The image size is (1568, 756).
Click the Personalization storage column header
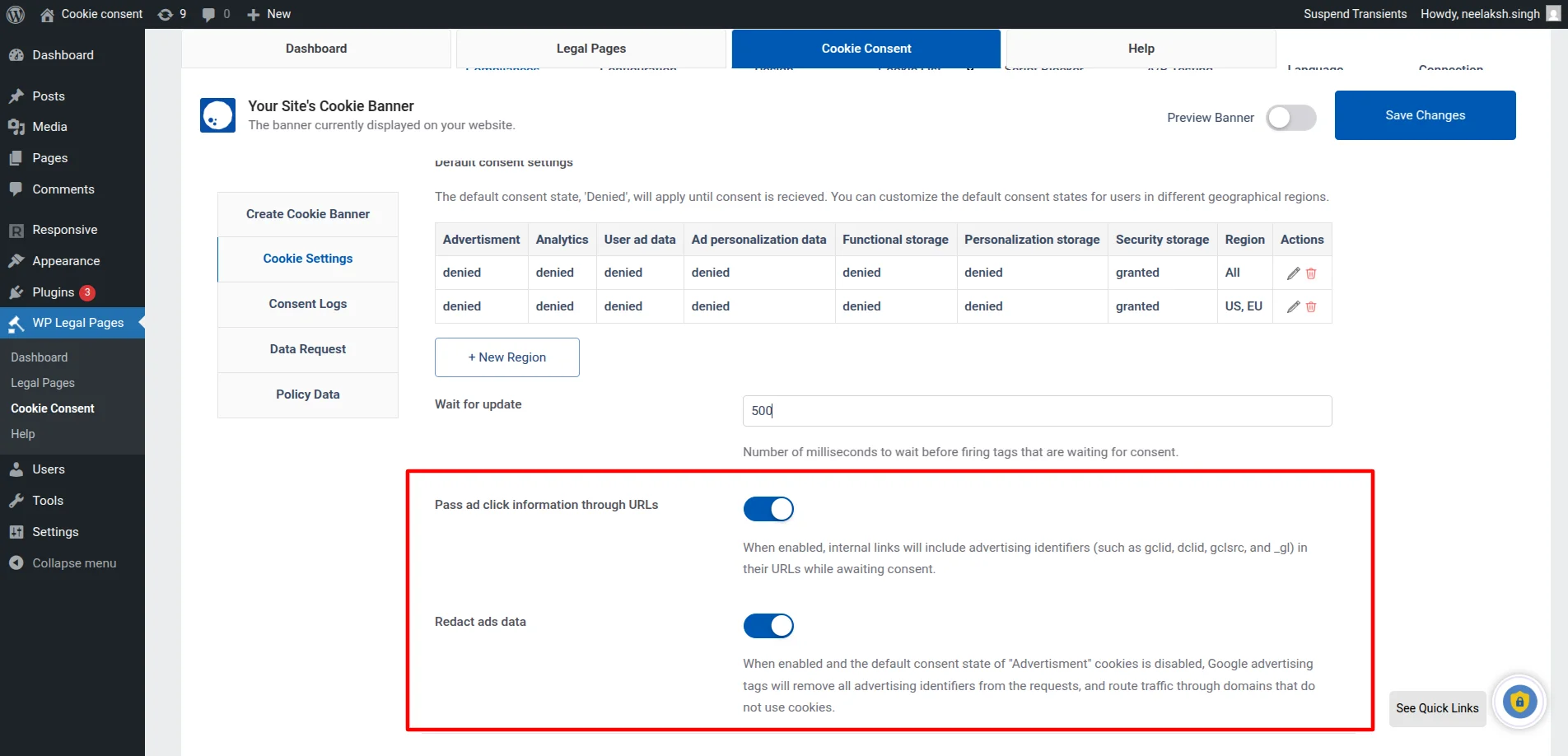1032,240
